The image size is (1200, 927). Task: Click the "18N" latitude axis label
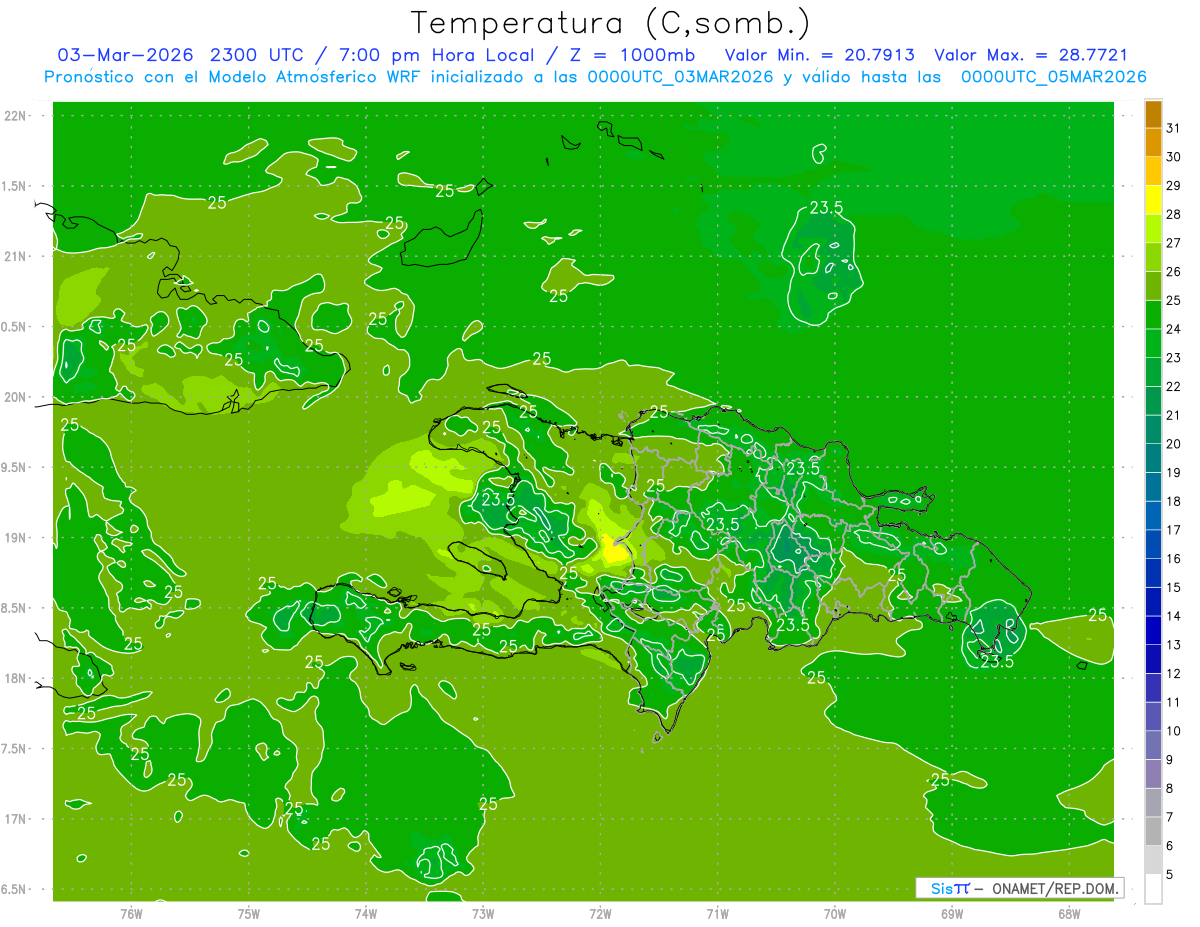[x=17, y=678]
